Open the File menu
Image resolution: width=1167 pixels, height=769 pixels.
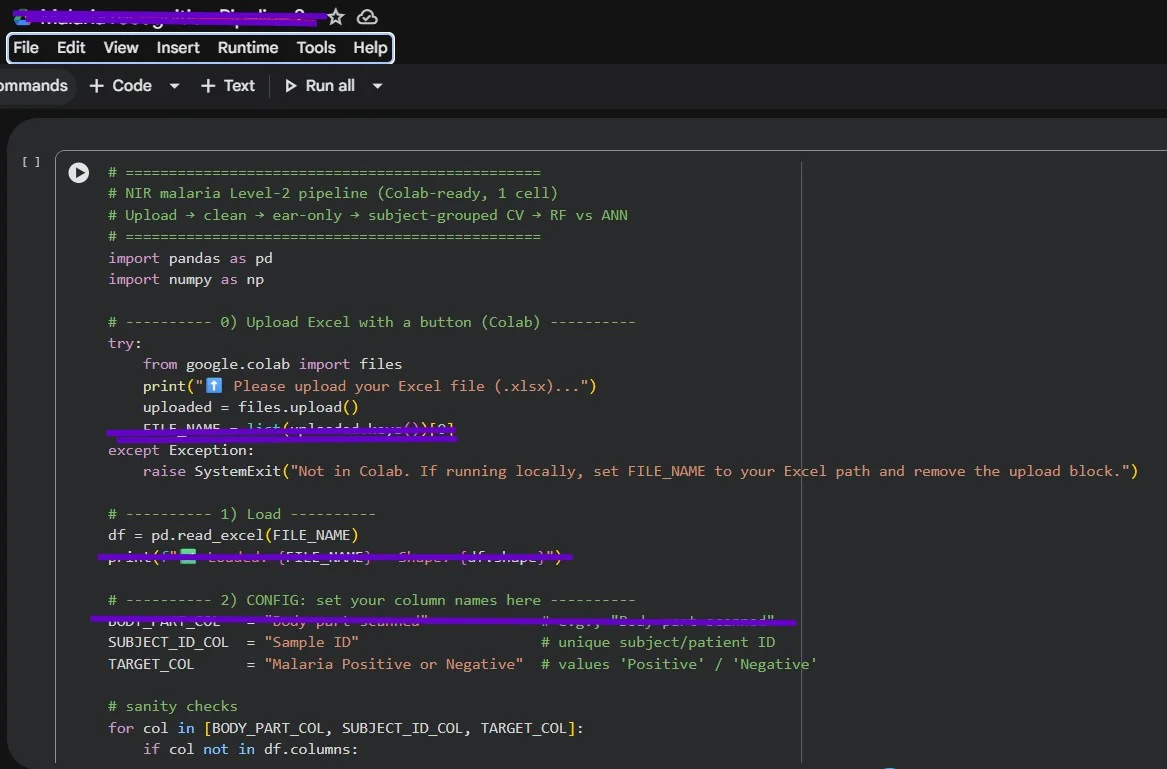tap(26, 48)
